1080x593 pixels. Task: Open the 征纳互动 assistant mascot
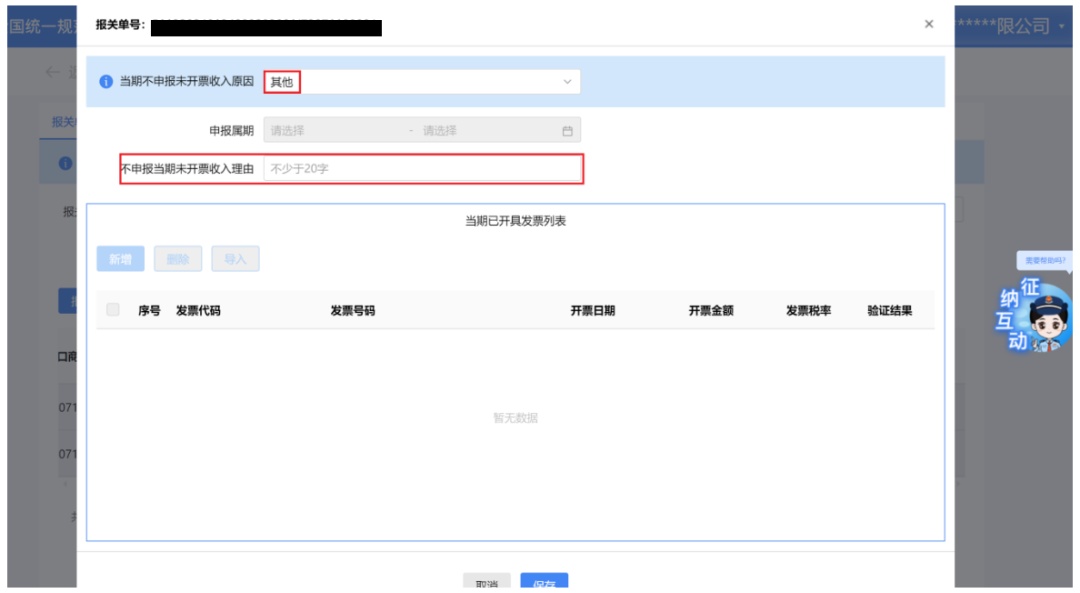click(x=1035, y=315)
